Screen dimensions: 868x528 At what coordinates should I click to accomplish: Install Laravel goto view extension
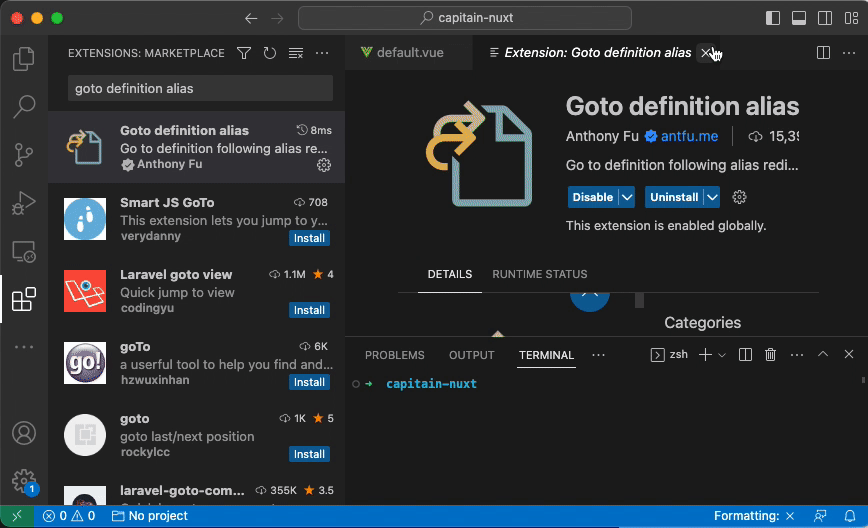[x=309, y=310]
